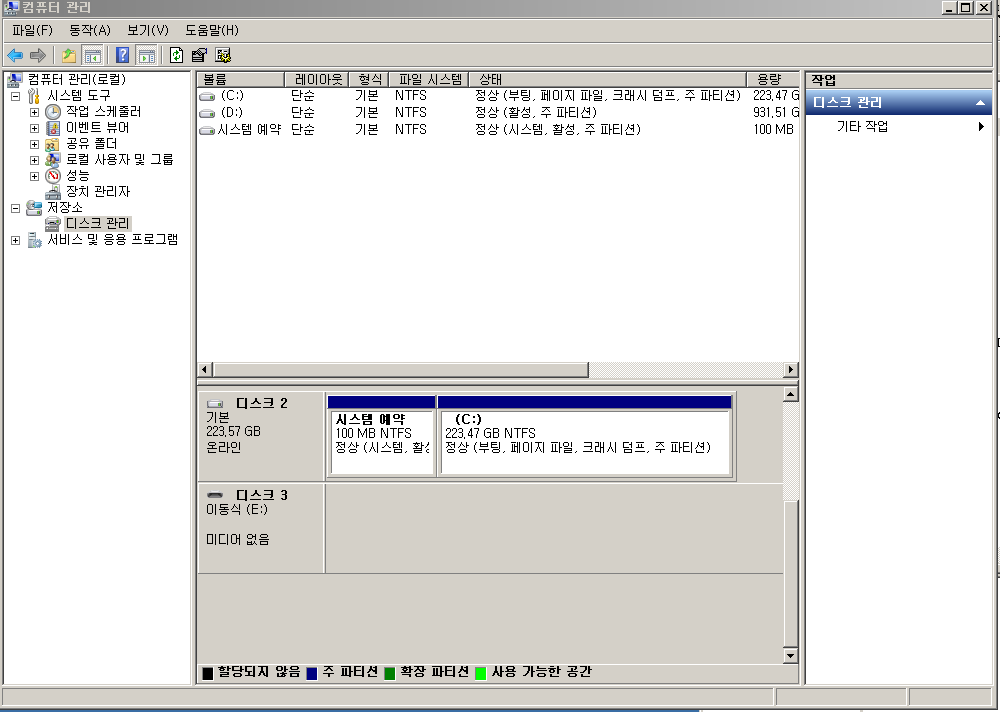Click the 디스크 2 disk icon
The height and width of the screenshot is (712, 1000).
point(215,404)
